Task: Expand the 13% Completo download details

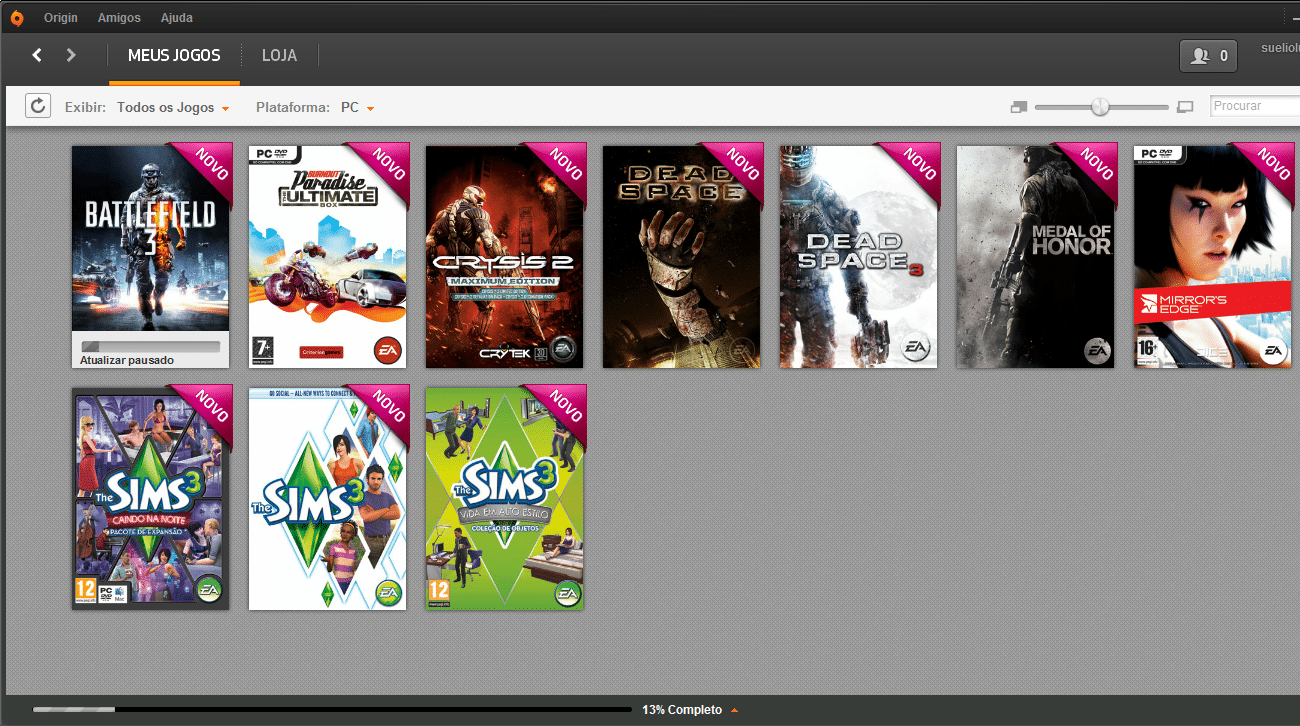Action: pyautogui.click(x=689, y=710)
